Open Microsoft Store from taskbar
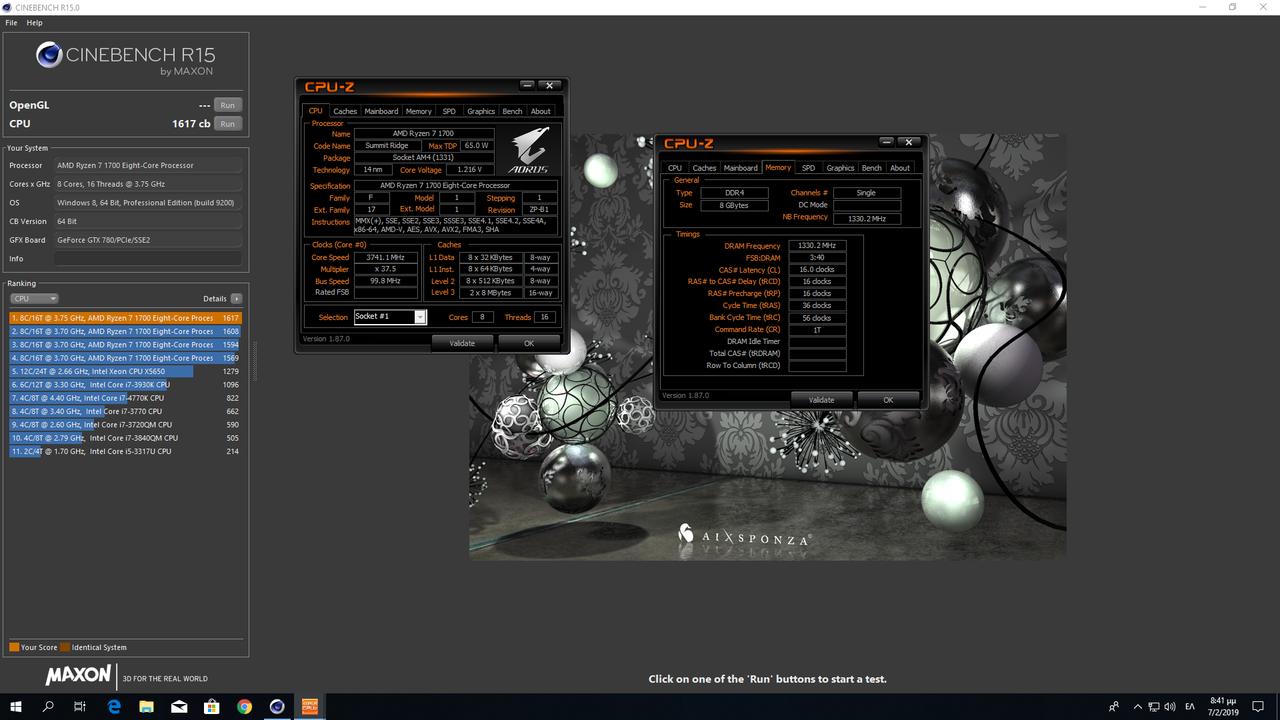The width and height of the screenshot is (1280, 720). [x=212, y=706]
